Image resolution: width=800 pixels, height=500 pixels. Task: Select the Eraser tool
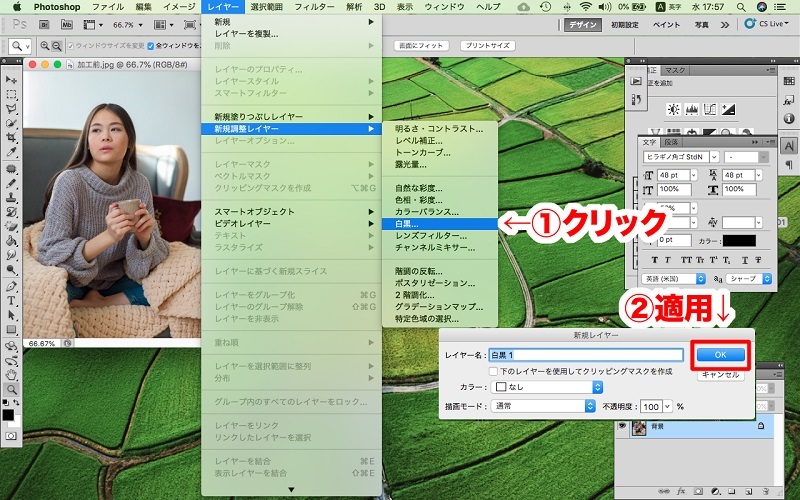[11, 226]
